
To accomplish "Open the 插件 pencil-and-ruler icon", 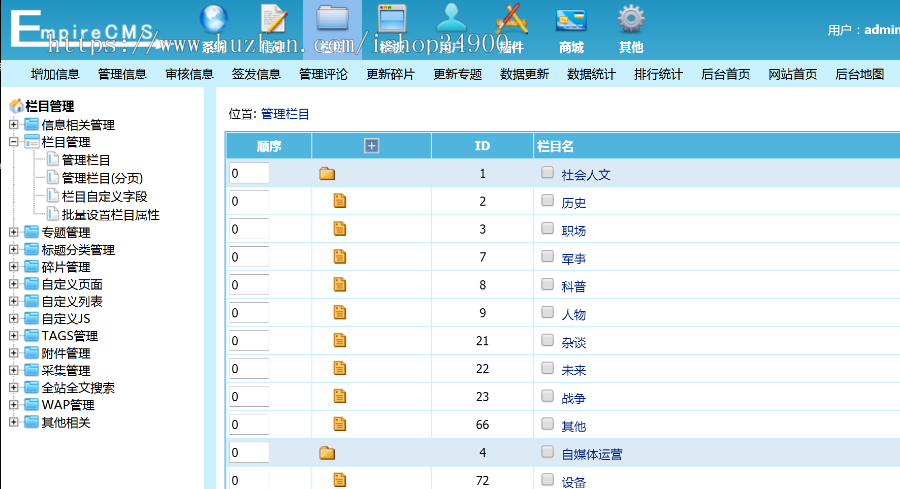I will [x=511, y=18].
